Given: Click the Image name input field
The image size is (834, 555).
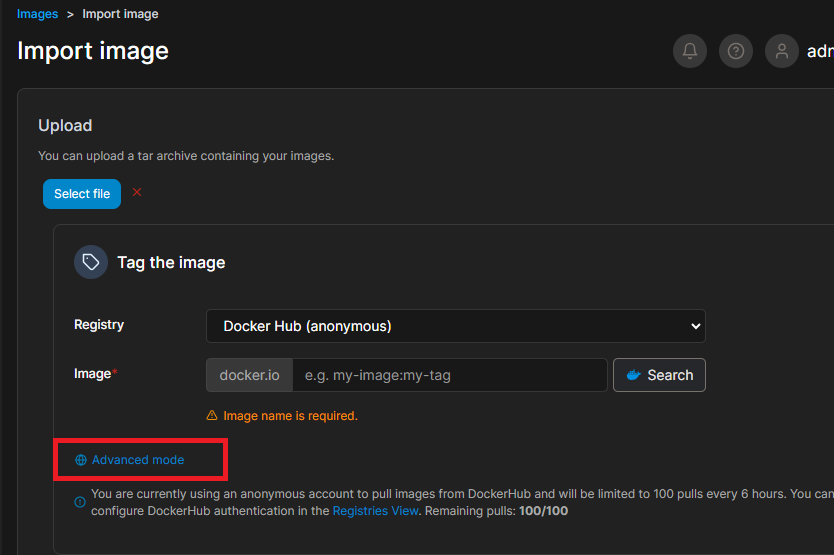Looking at the screenshot, I should [x=449, y=375].
